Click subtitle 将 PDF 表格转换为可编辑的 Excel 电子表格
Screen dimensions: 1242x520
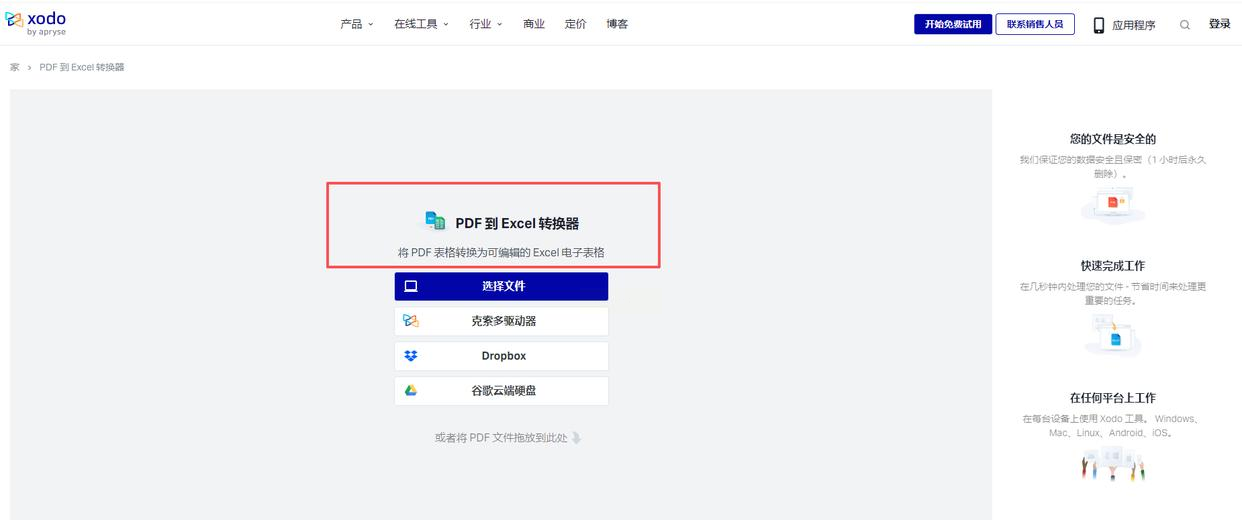[501, 253]
